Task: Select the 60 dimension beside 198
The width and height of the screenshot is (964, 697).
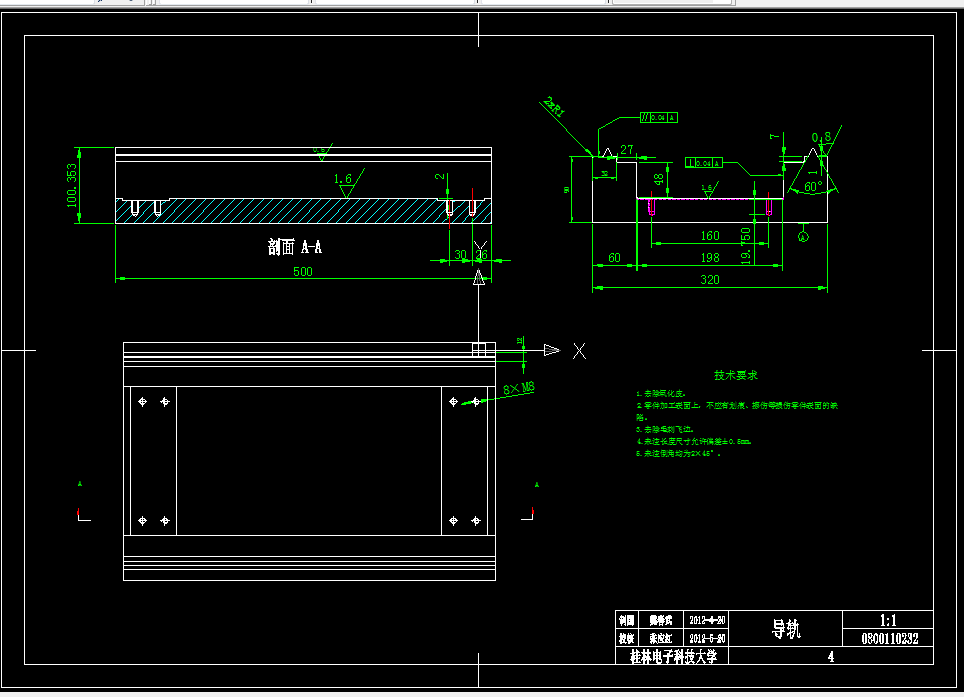Action: [x=614, y=258]
